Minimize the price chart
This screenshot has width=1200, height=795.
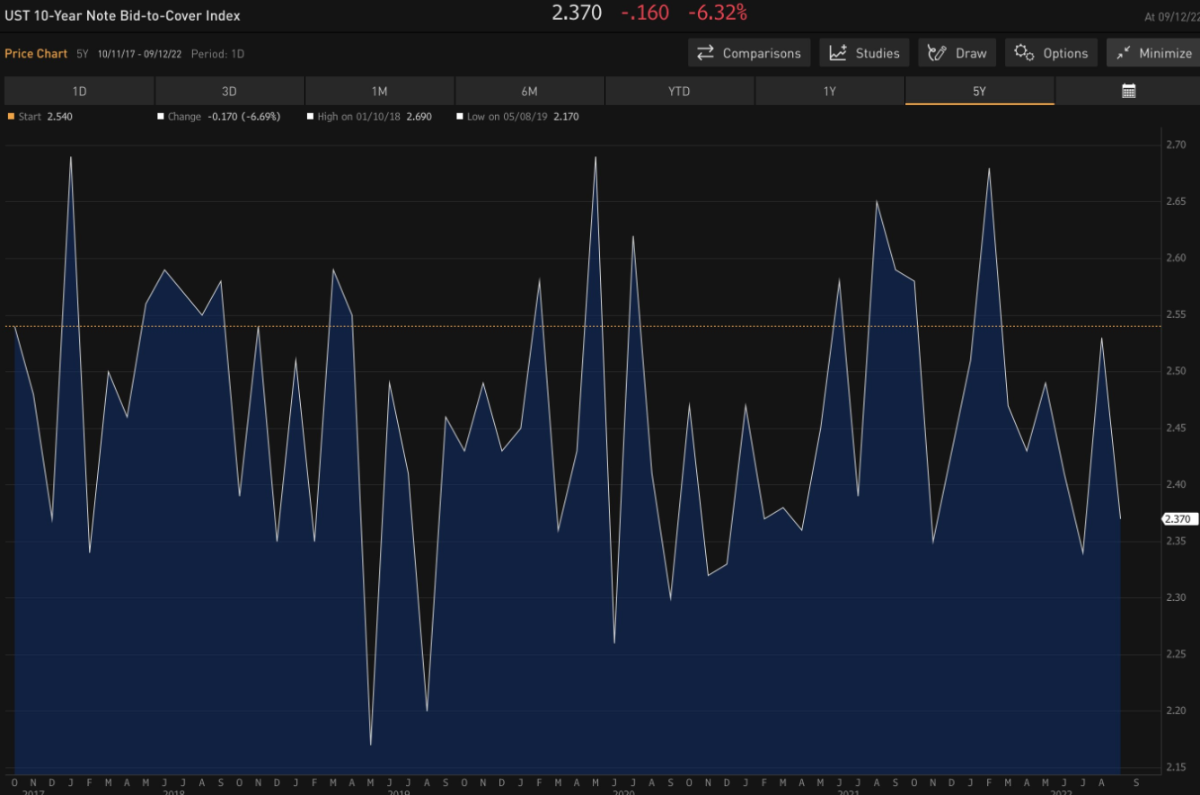(1152, 53)
